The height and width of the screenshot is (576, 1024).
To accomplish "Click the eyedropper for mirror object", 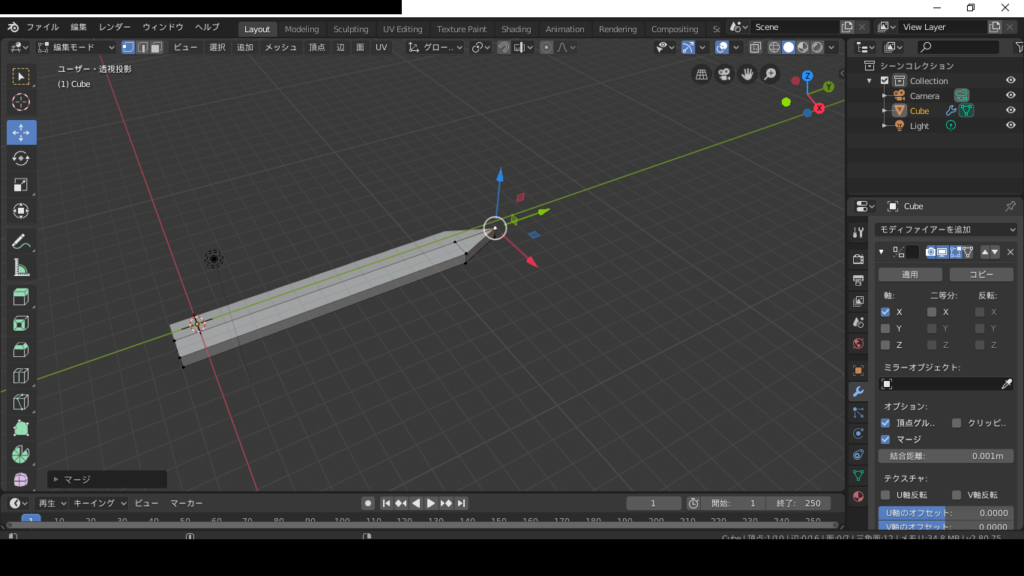I will pos(1007,384).
